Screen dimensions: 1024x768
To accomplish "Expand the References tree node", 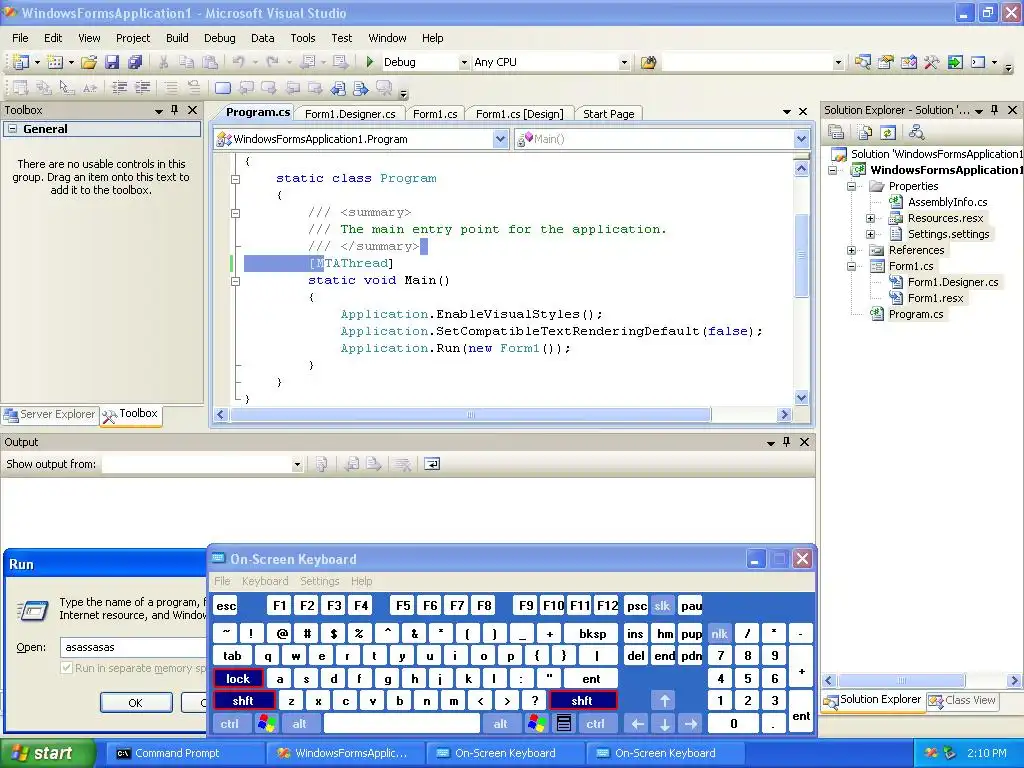I will (852, 250).
